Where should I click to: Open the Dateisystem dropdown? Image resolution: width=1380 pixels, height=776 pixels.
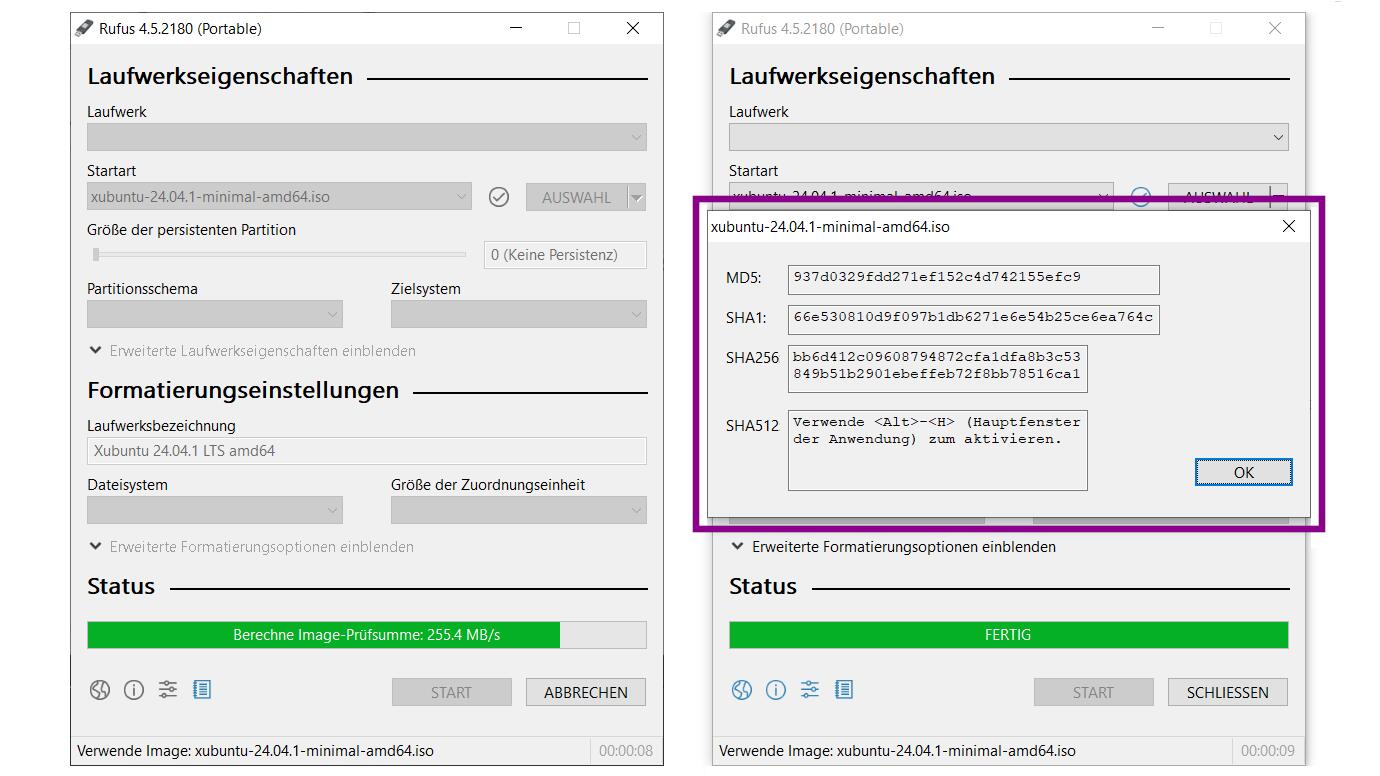[215, 510]
